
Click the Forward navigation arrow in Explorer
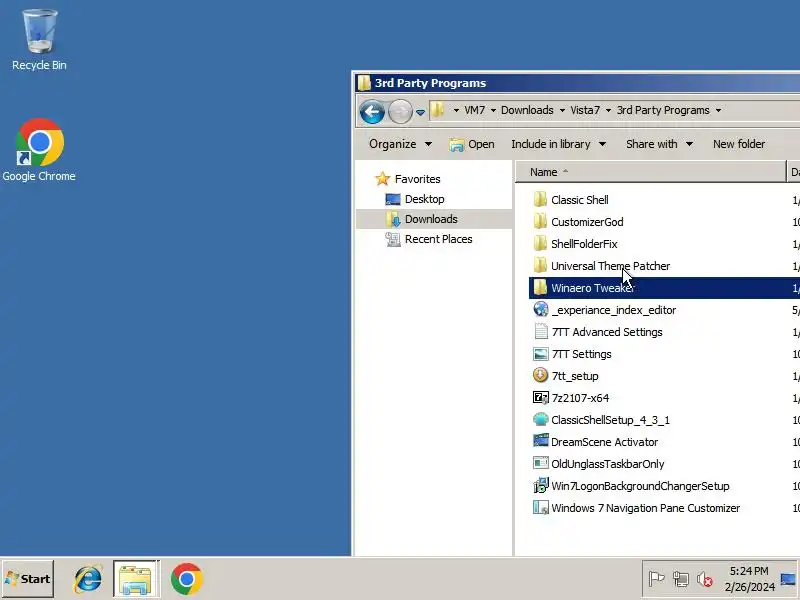pyautogui.click(x=400, y=111)
